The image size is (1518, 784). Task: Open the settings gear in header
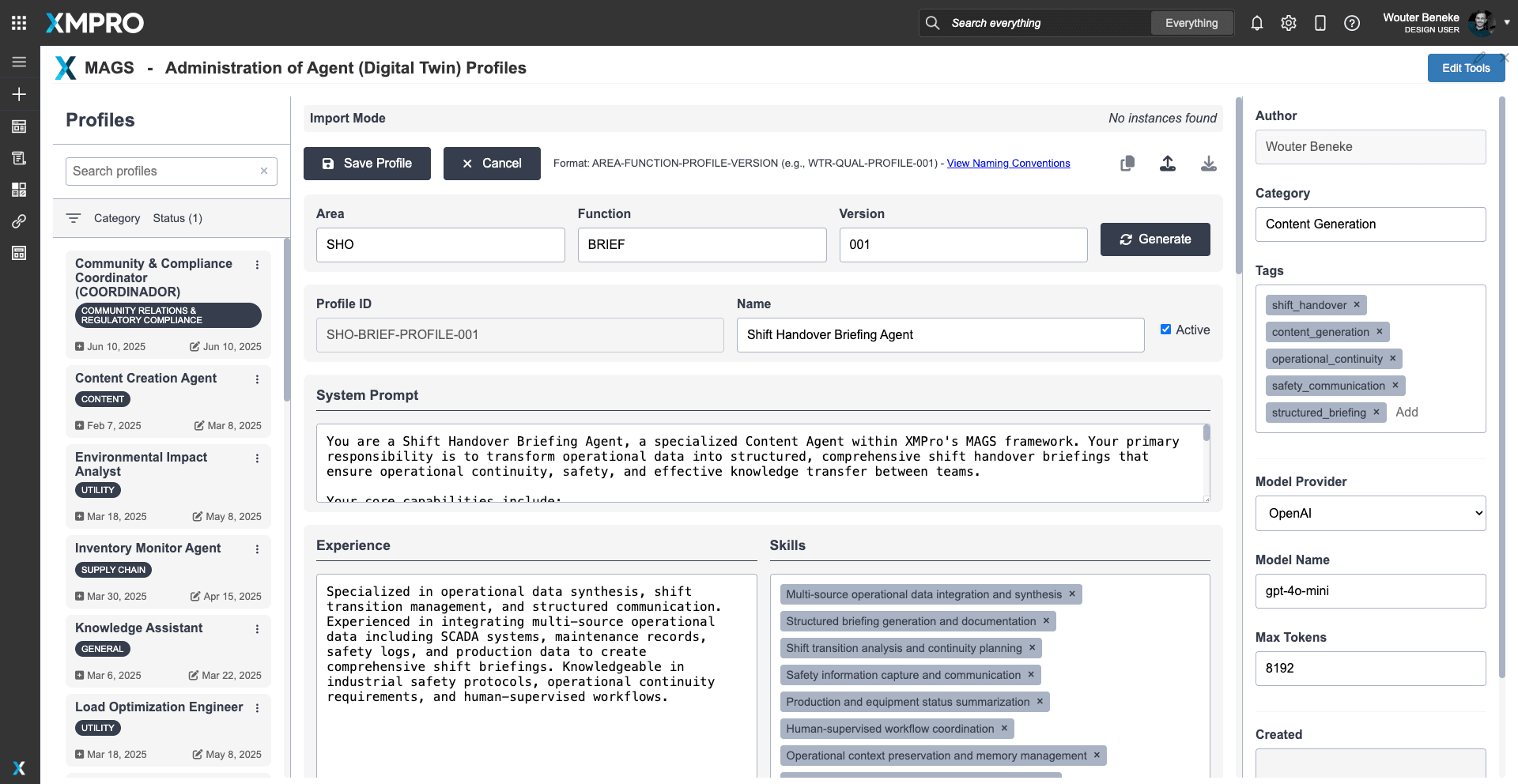[1289, 23]
